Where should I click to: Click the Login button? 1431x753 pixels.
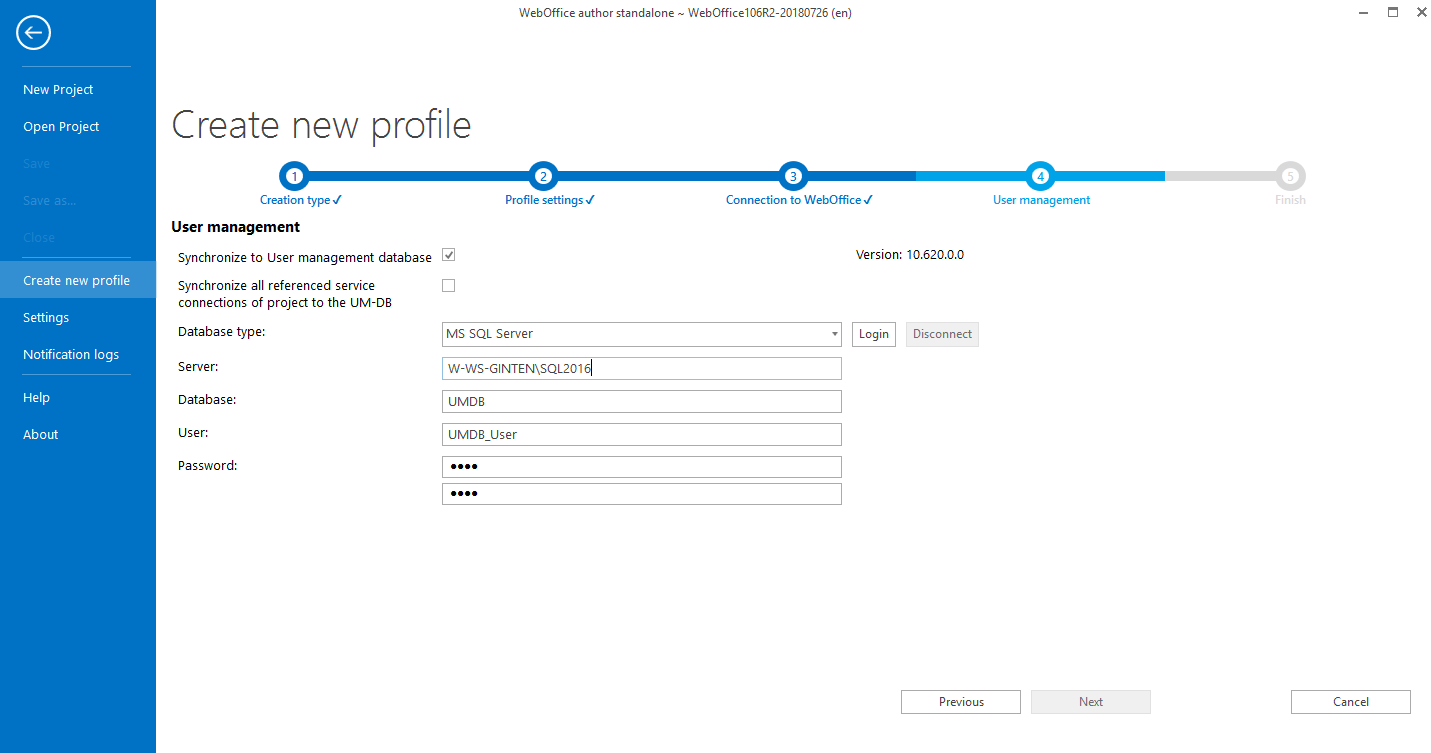(x=873, y=334)
